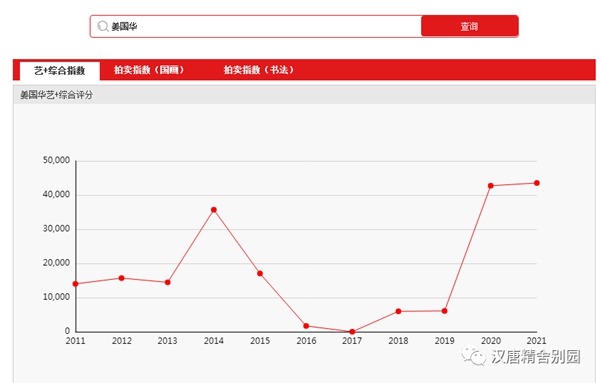
Task: Click the 姜国华艺+综合评分 chart title
Action: click(x=56, y=95)
